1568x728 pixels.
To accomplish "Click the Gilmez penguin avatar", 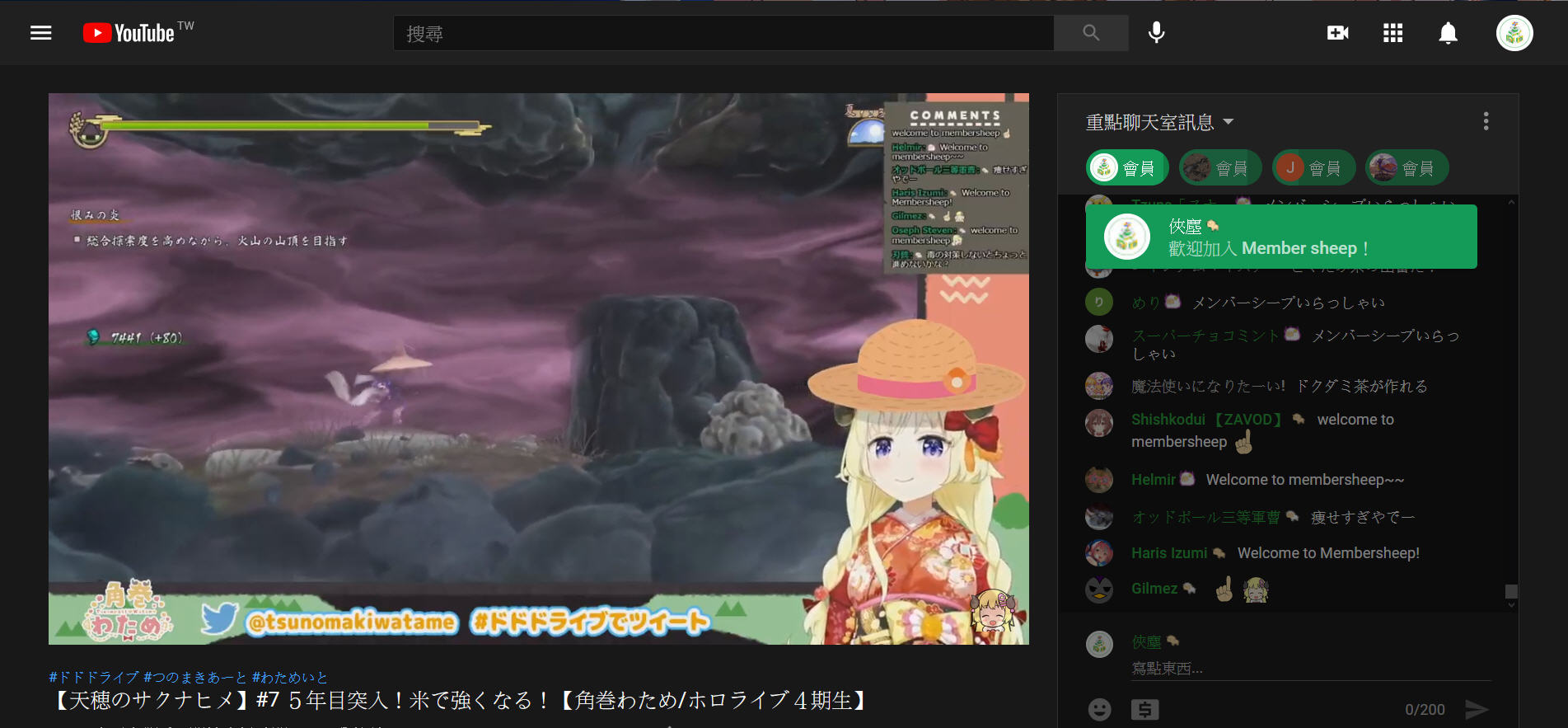I will coord(1099,589).
